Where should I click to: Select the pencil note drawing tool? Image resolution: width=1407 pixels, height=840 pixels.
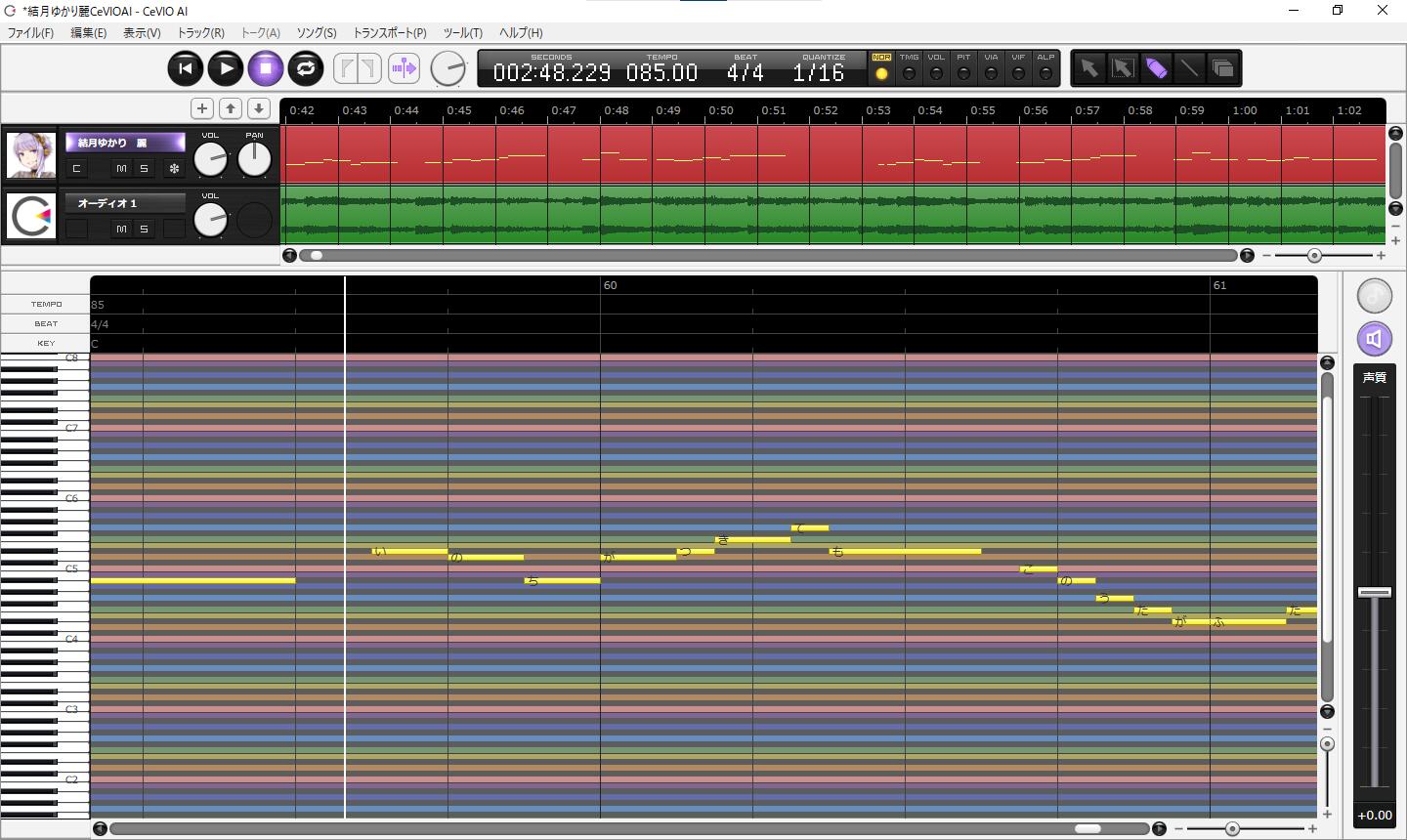pyautogui.click(x=1156, y=68)
